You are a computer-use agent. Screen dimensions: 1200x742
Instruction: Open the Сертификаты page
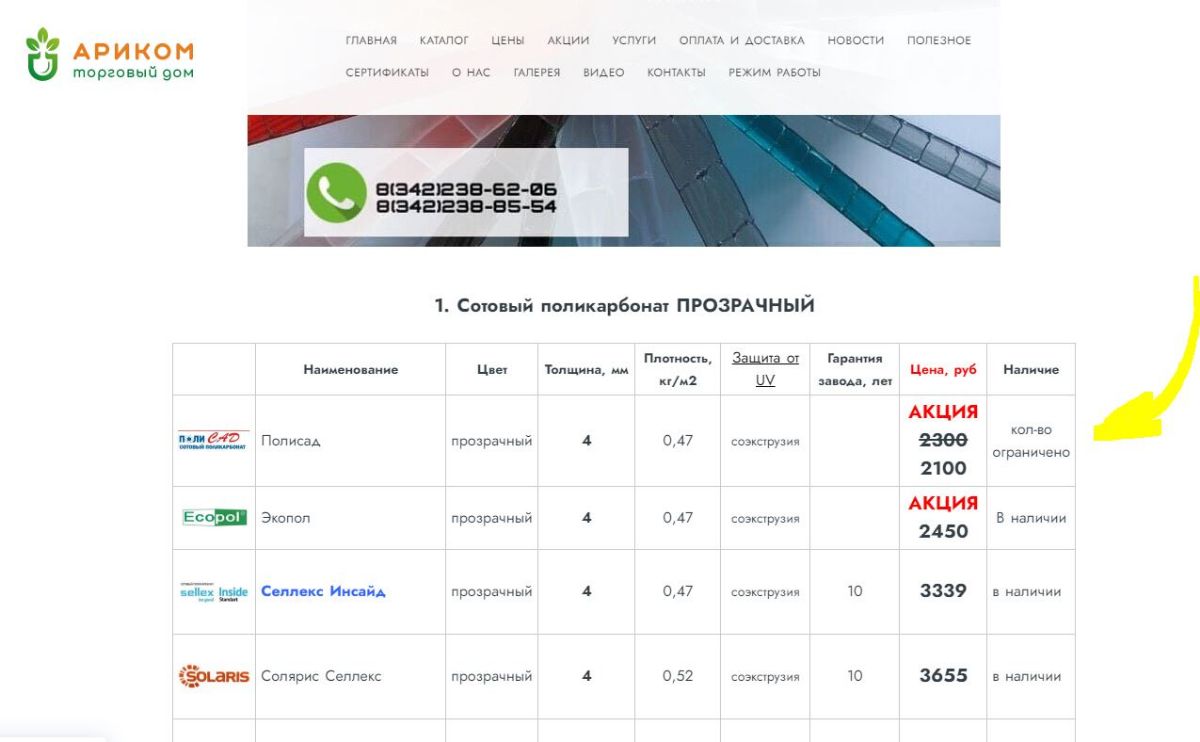[x=387, y=73]
